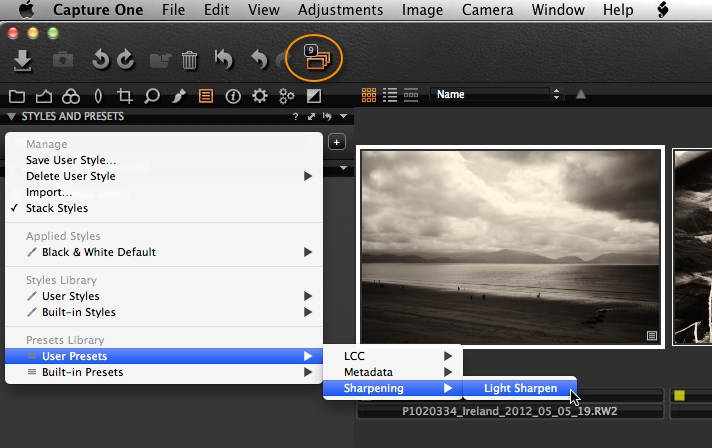Switch browser to filmstrip view
The width and height of the screenshot is (712, 448).
(x=410, y=95)
